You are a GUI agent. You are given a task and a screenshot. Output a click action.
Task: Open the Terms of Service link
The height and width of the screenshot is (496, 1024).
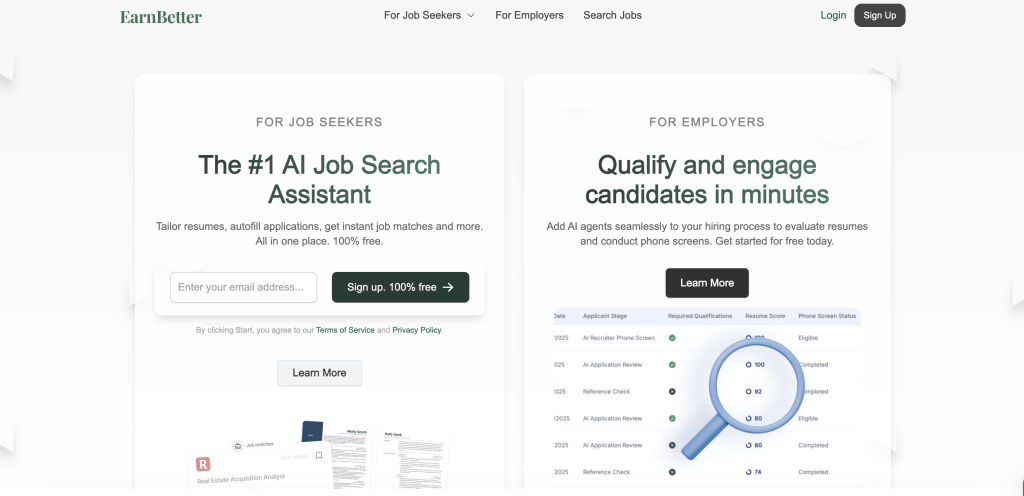tap(345, 330)
